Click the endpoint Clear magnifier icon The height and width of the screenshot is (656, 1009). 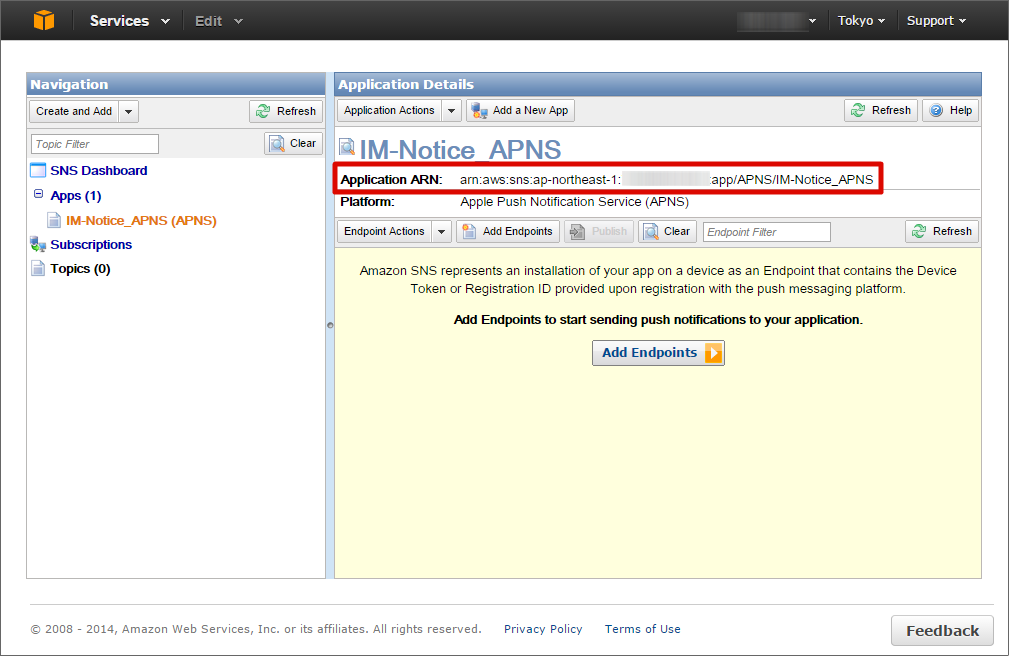coord(651,232)
